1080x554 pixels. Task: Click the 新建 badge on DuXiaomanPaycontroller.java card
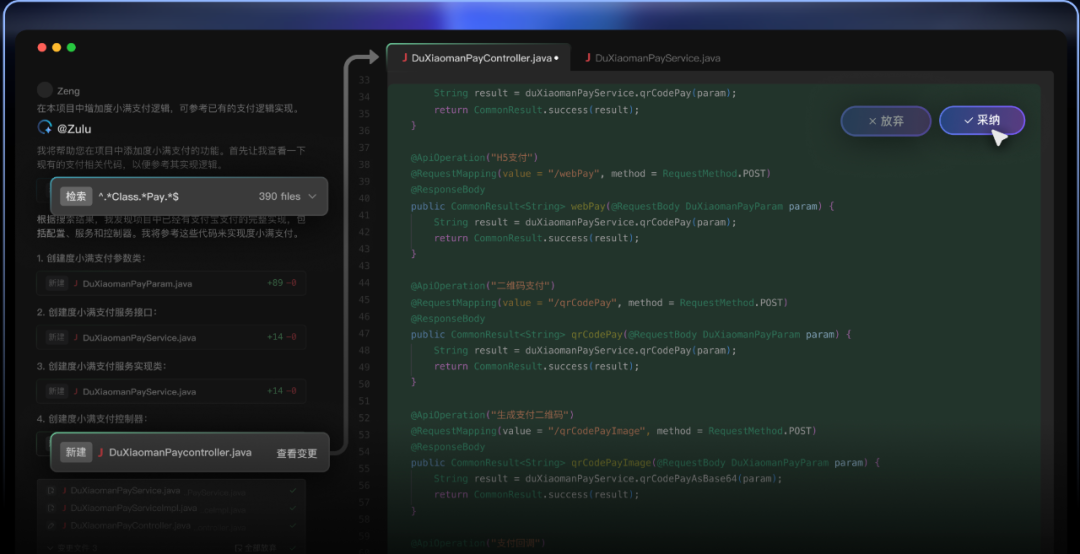pyautogui.click(x=76, y=452)
